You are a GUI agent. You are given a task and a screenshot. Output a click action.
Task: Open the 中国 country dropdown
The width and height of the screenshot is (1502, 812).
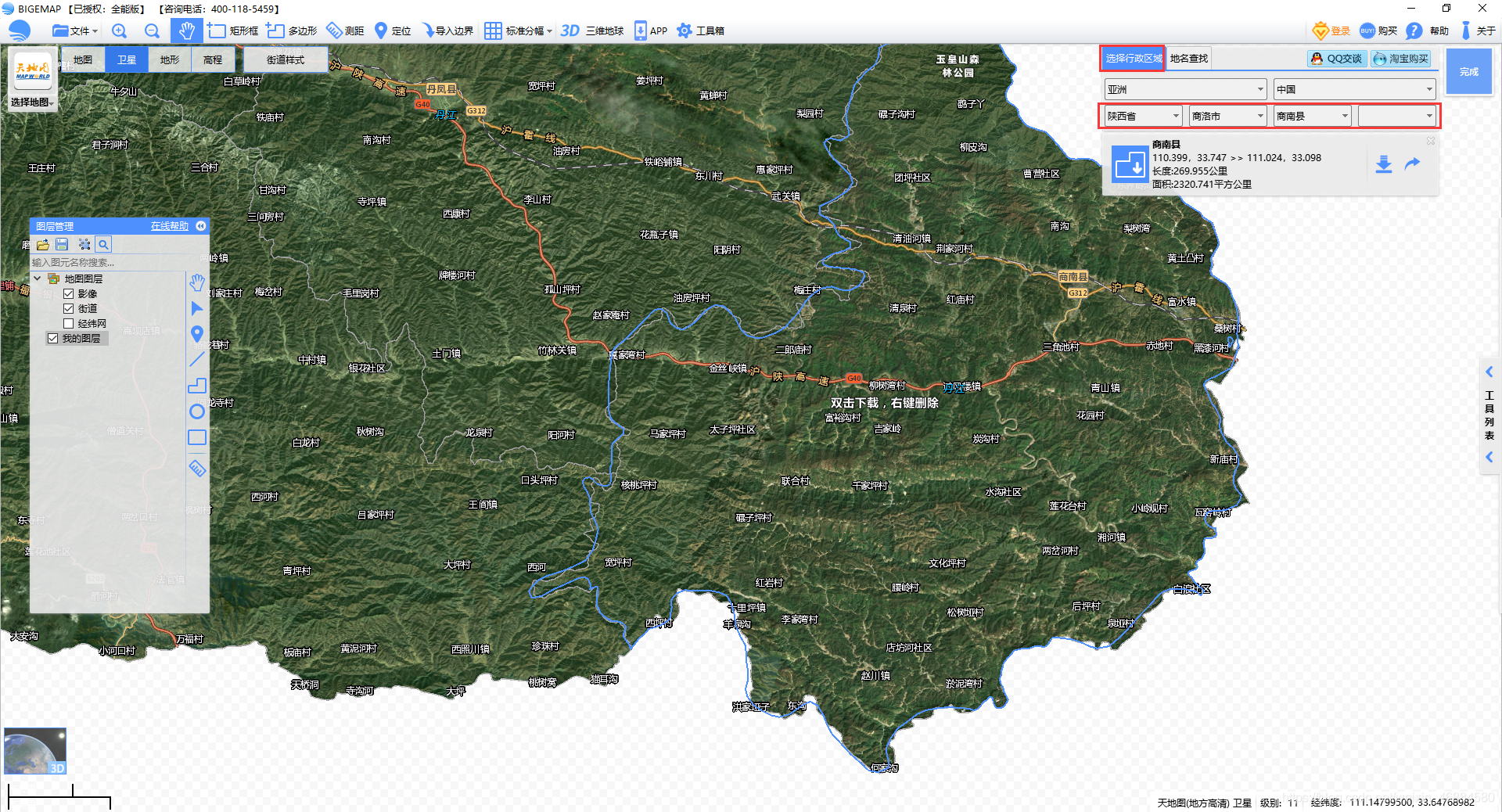(1354, 89)
